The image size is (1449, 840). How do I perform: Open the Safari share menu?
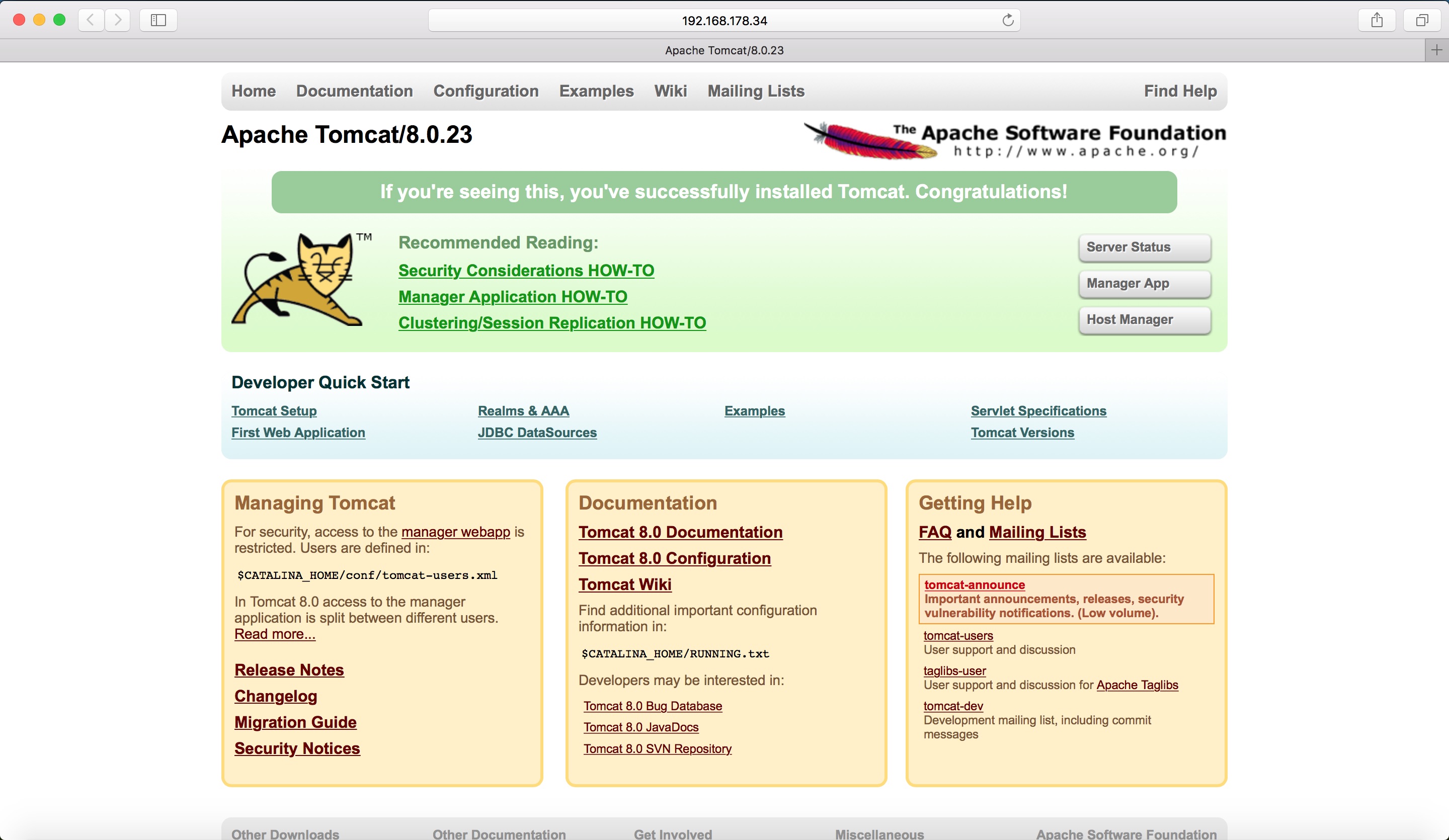click(x=1377, y=20)
